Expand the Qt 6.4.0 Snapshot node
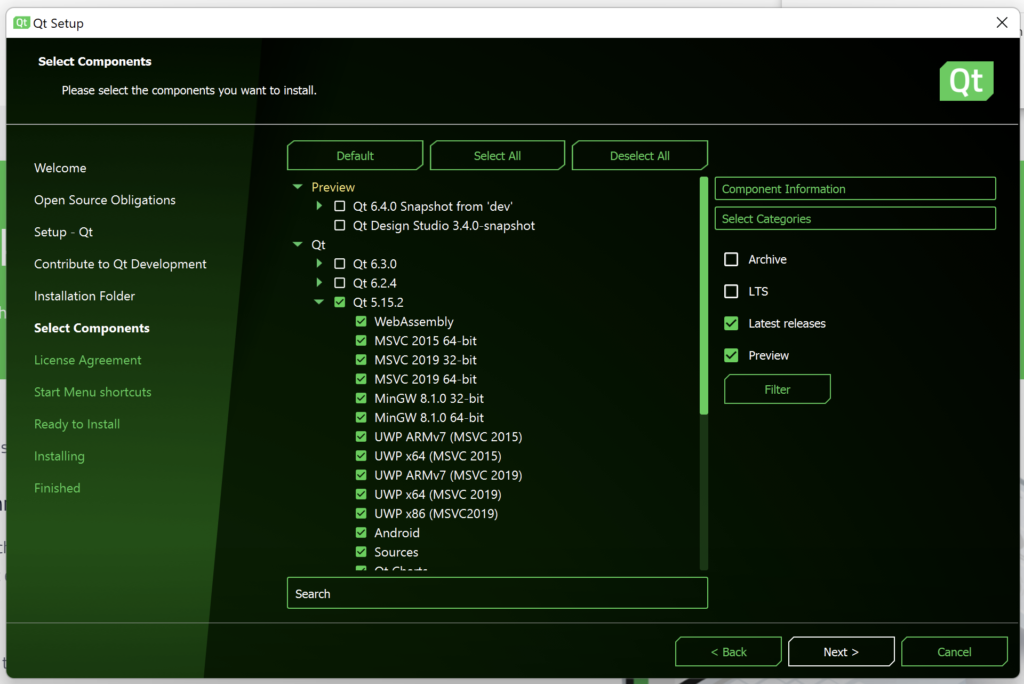 tap(319, 206)
